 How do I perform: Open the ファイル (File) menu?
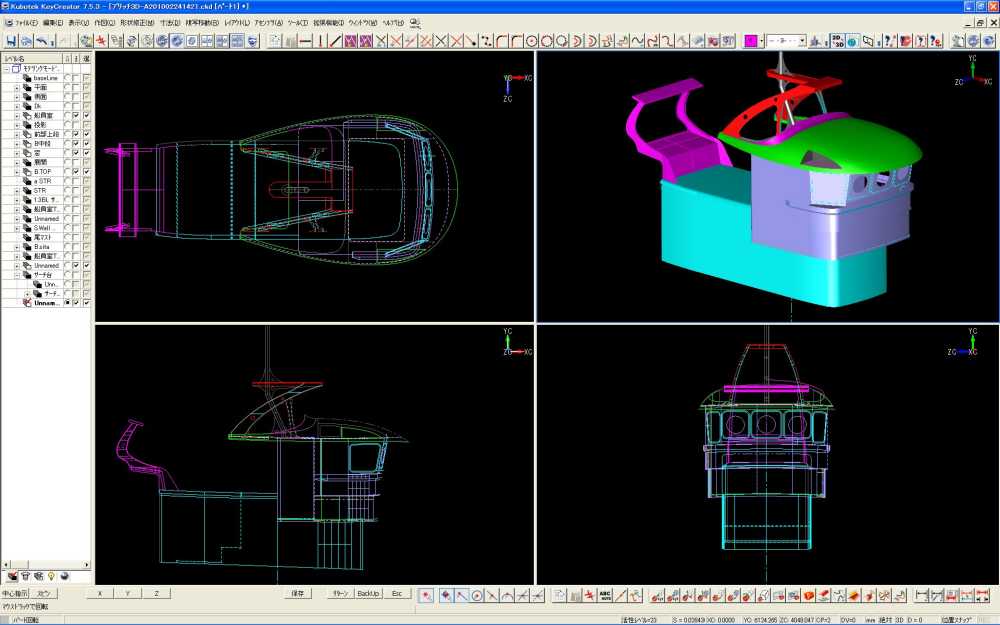26,22
